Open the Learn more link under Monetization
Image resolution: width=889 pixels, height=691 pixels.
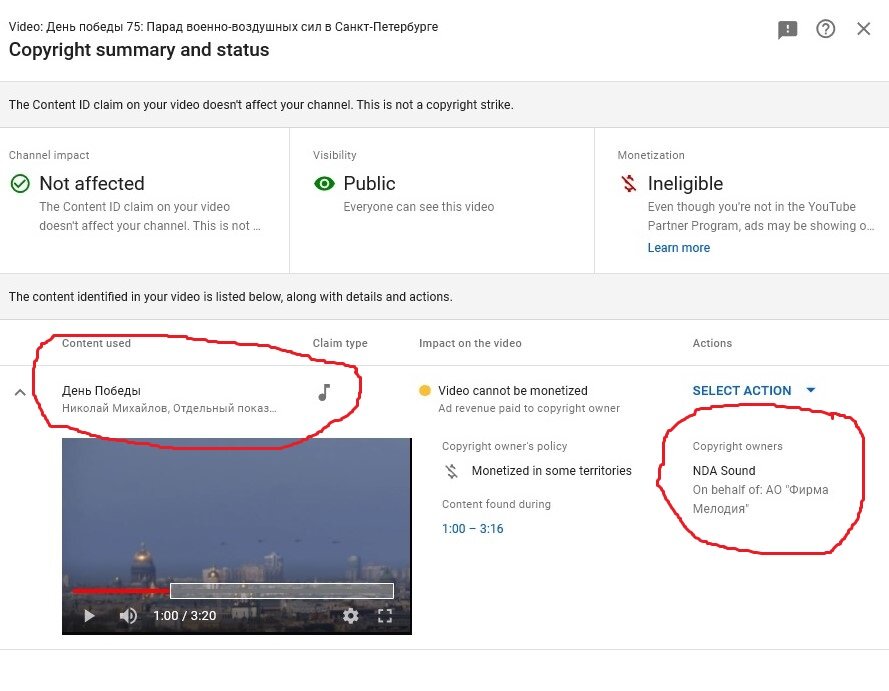pyautogui.click(x=679, y=248)
